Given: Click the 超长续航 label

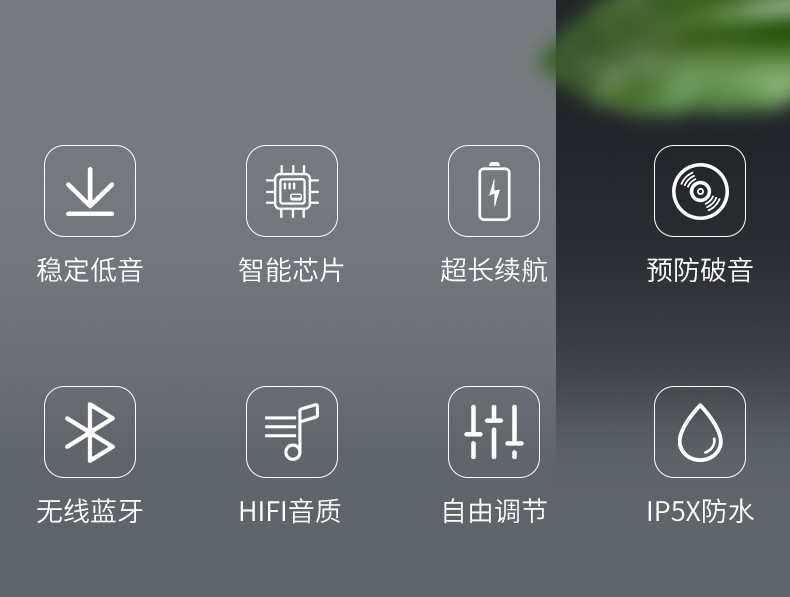Looking at the screenshot, I should [x=494, y=270].
